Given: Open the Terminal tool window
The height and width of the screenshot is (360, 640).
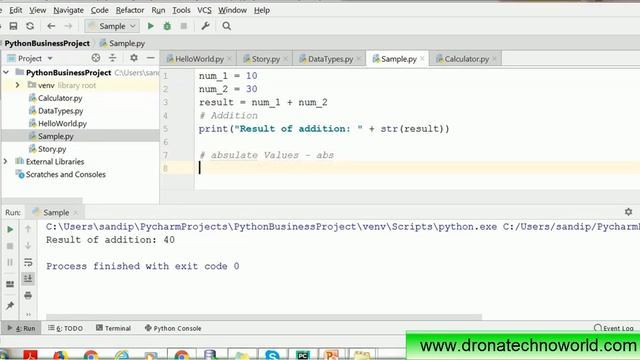Looking at the screenshot, I should [113, 328].
